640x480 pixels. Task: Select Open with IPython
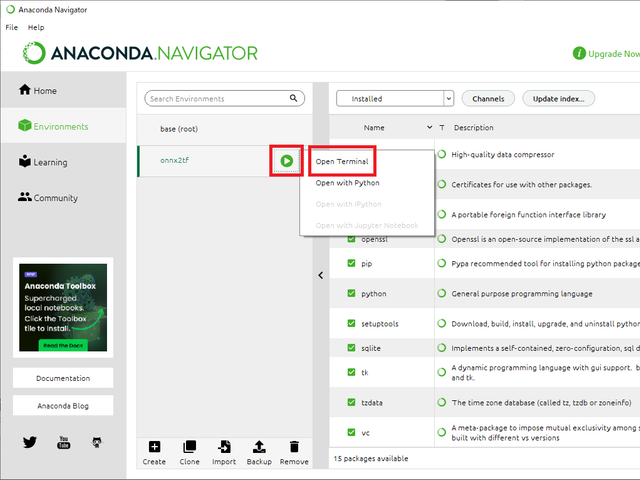click(x=348, y=204)
